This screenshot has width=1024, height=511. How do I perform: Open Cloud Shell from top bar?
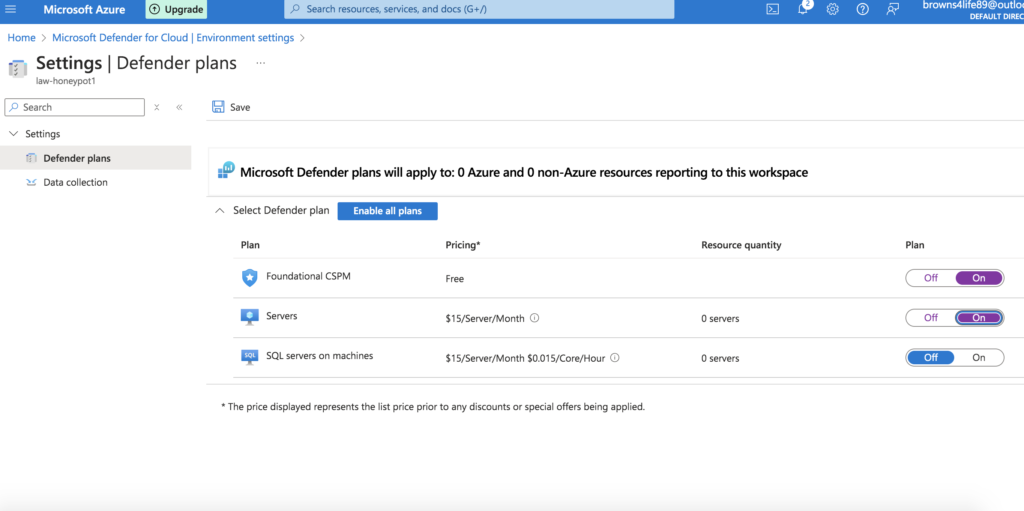[x=772, y=9]
